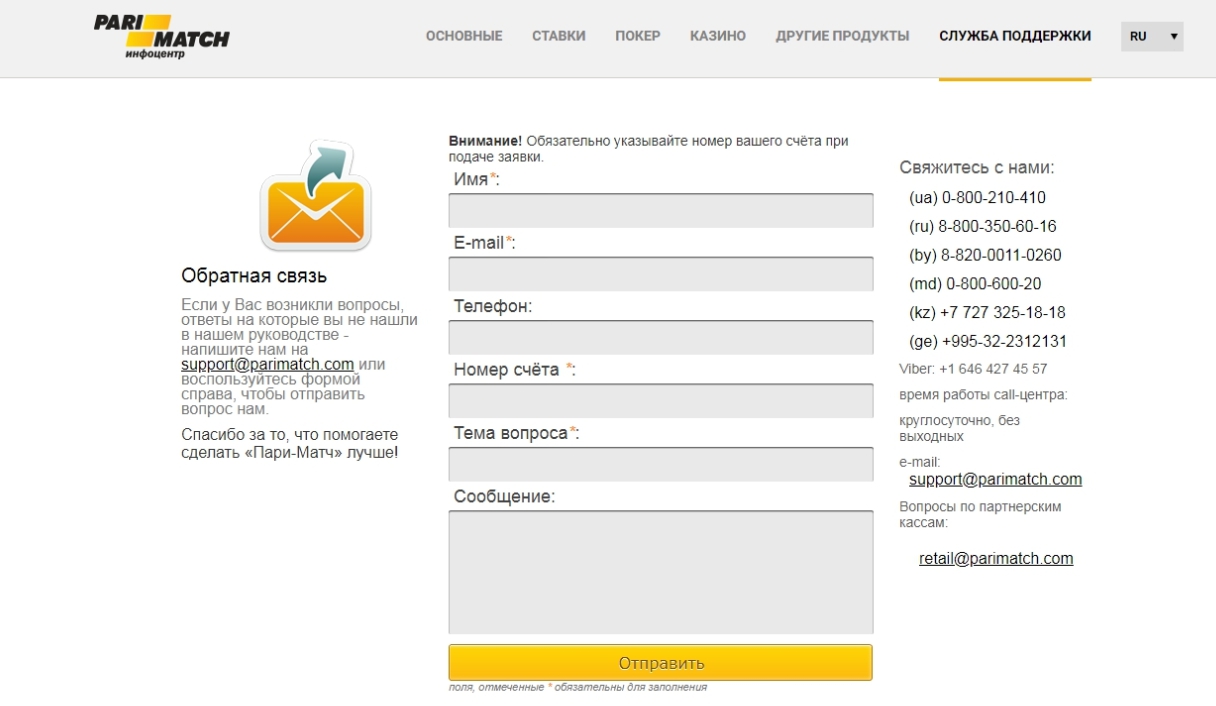Select the Тема вопроса input field
Viewport: 1216px width, 706px height.
(x=660, y=465)
